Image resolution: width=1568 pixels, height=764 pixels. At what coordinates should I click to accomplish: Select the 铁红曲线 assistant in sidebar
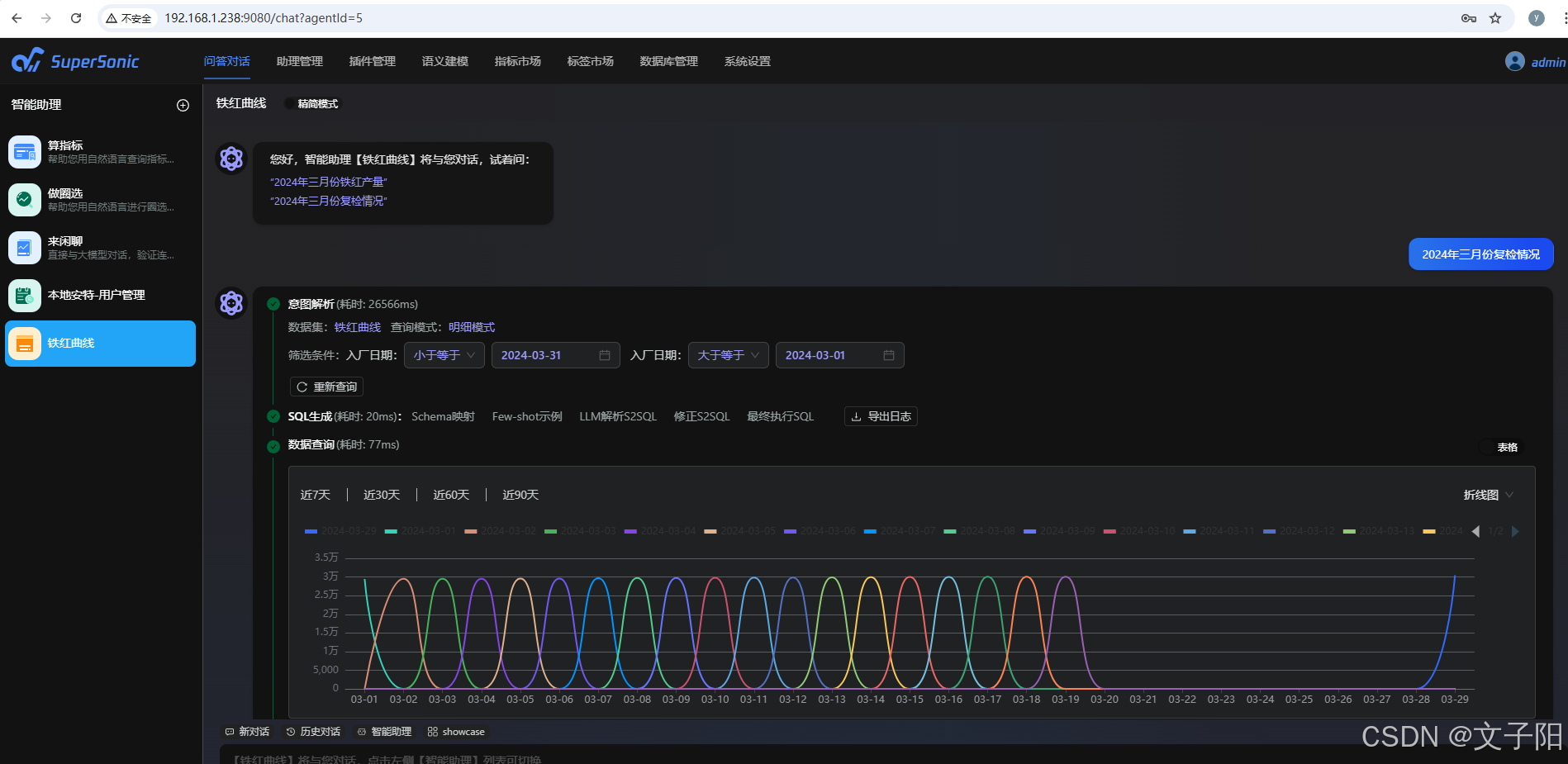pyautogui.click(x=101, y=344)
